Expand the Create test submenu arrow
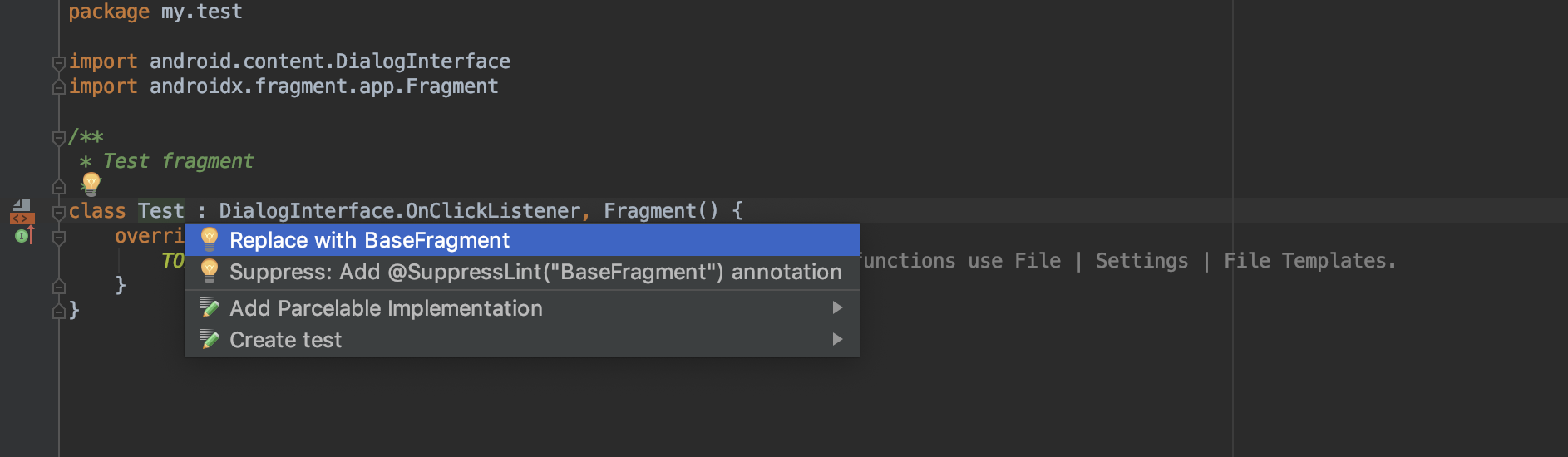This screenshot has height=457, width=1568. tap(837, 339)
